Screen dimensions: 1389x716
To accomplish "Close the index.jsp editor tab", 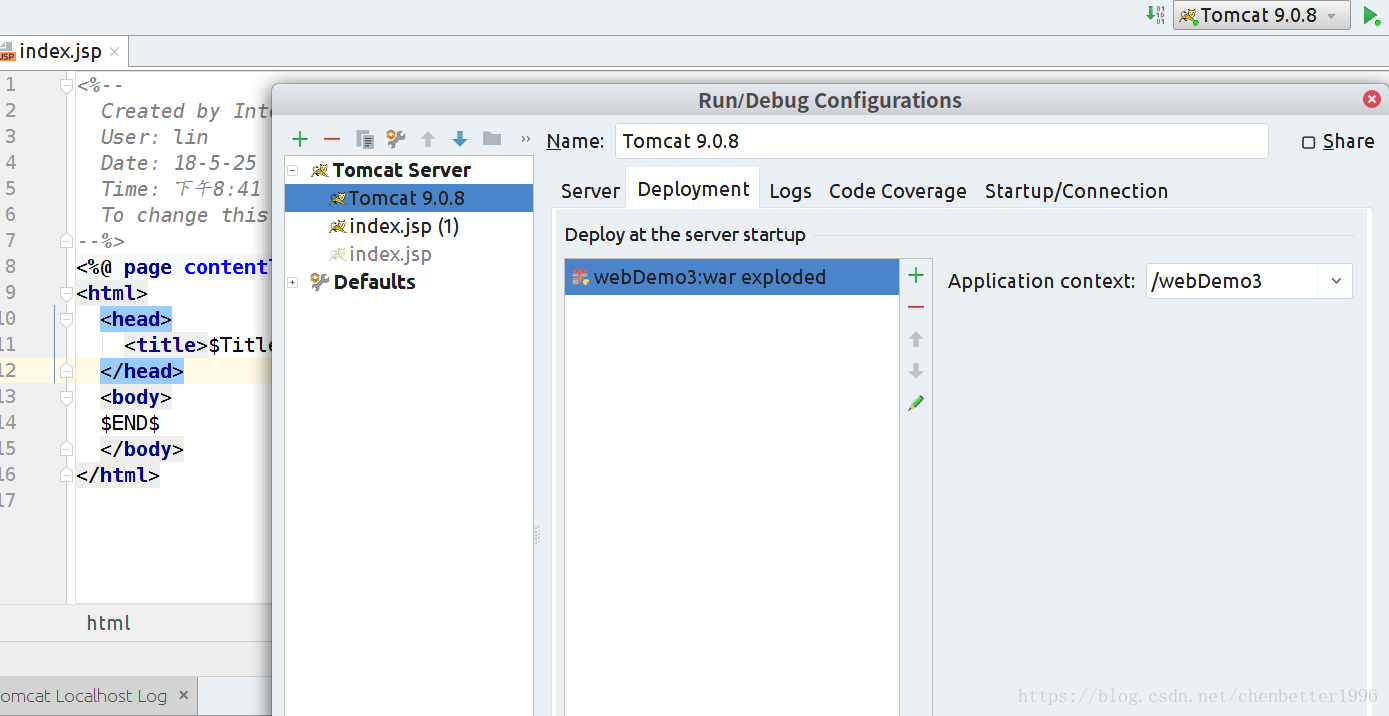I will [114, 52].
